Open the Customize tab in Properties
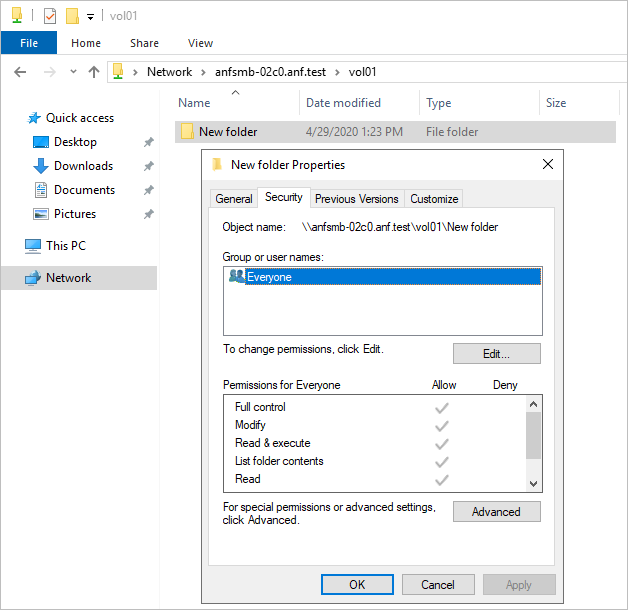628x610 pixels. point(434,199)
